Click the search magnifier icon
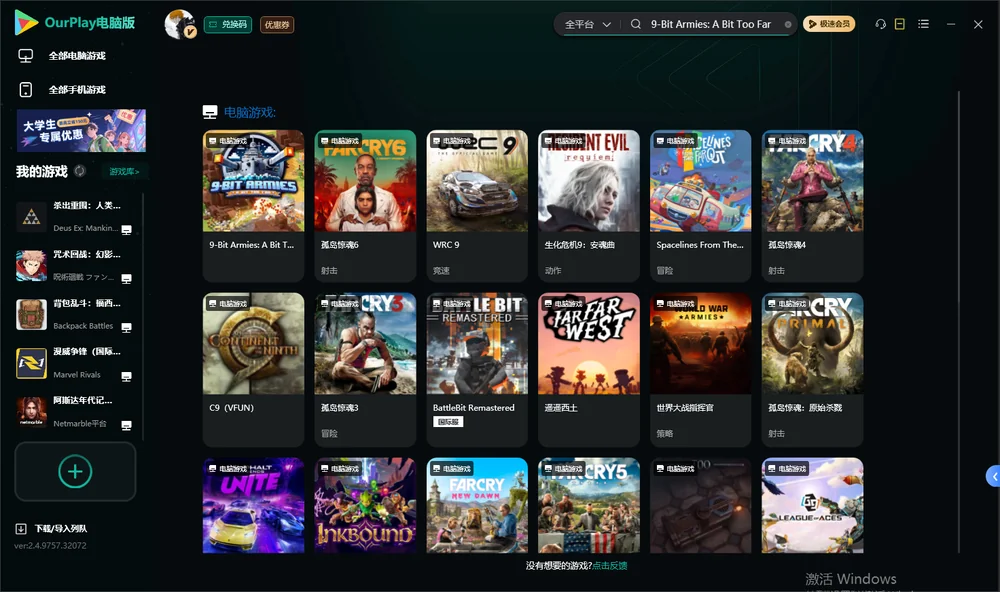1000x592 pixels. coord(636,24)
